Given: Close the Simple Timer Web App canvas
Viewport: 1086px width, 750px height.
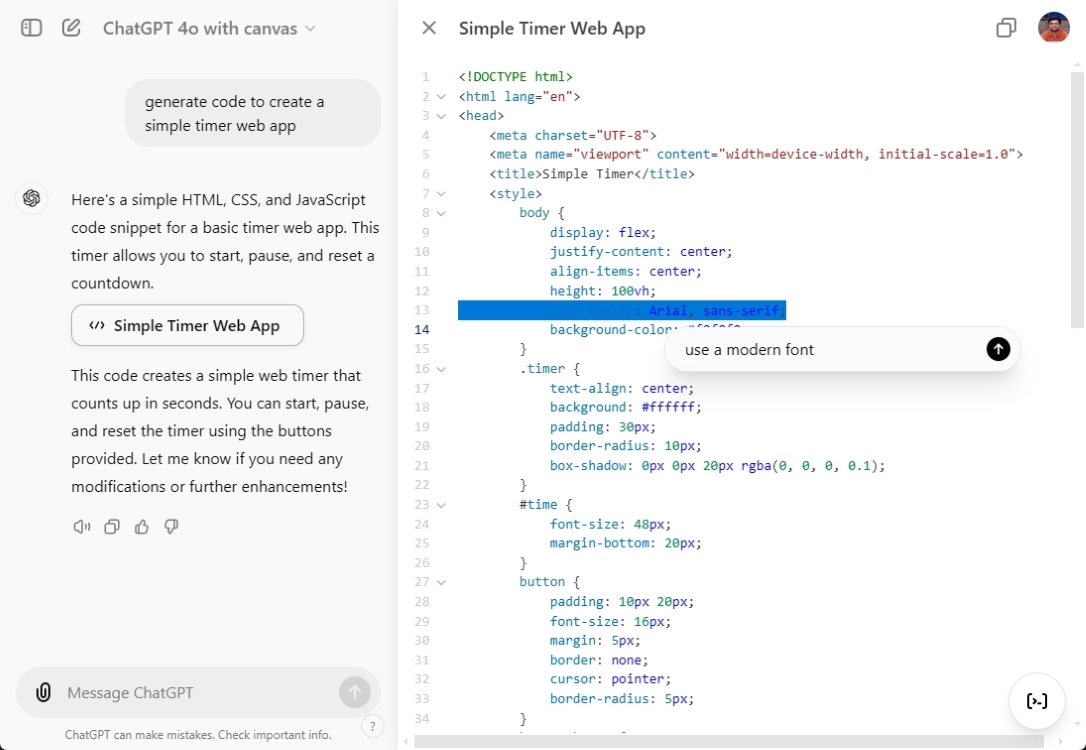Looking at the screenshot, I should click(x=428, y=28).
